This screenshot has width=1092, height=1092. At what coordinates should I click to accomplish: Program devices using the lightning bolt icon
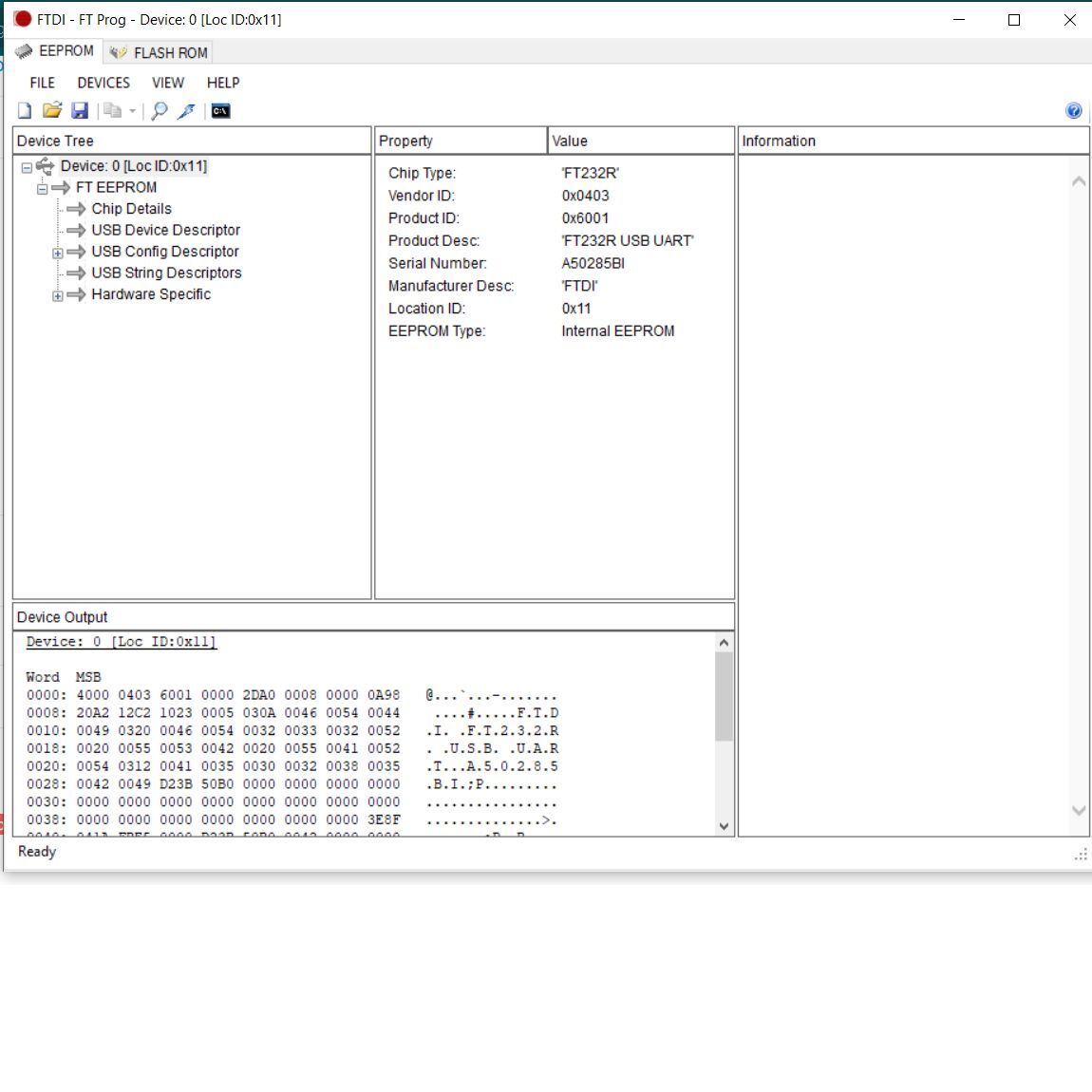pos(186,111)
